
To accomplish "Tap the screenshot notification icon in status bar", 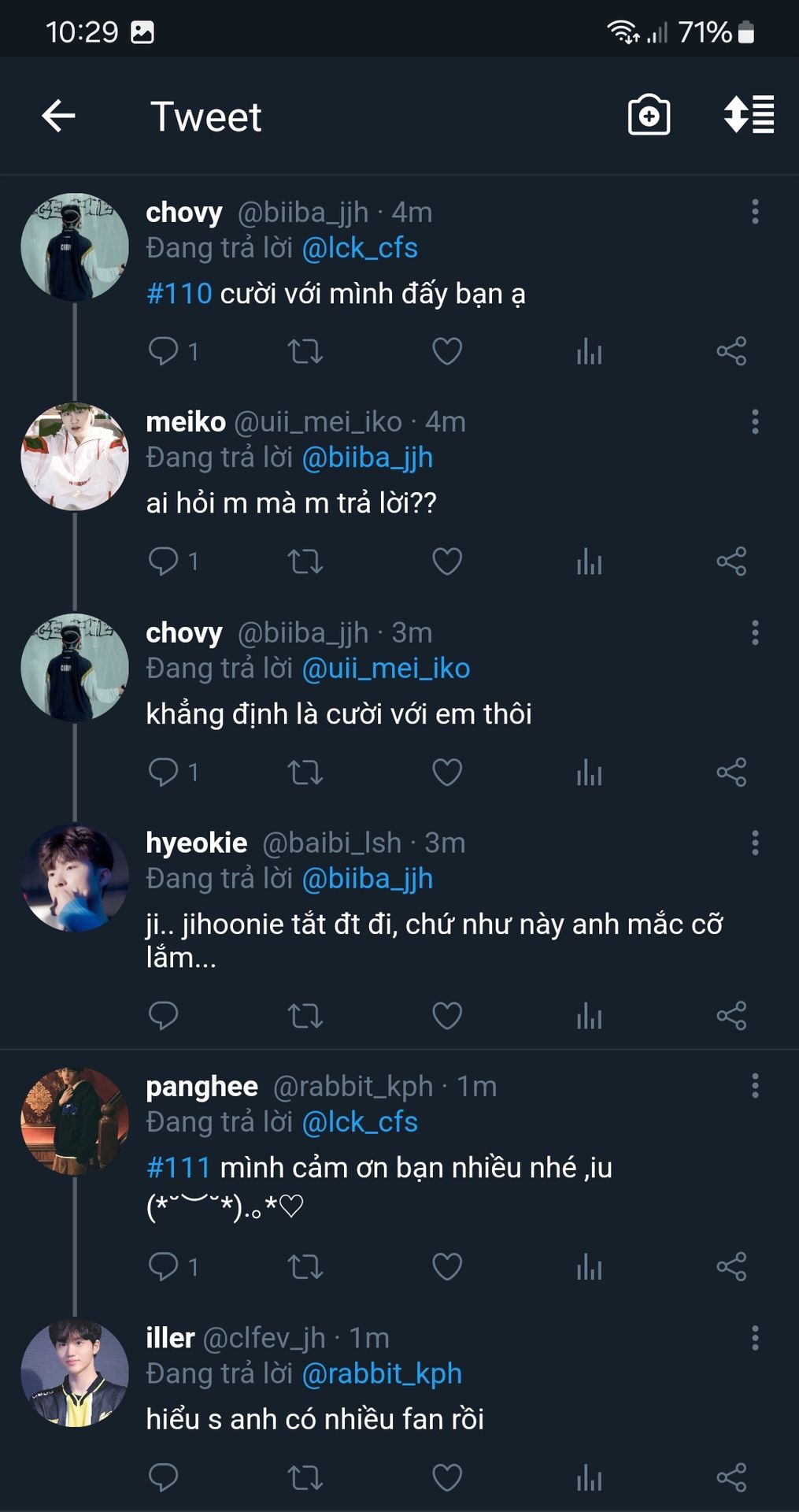I will coord(142,32).
